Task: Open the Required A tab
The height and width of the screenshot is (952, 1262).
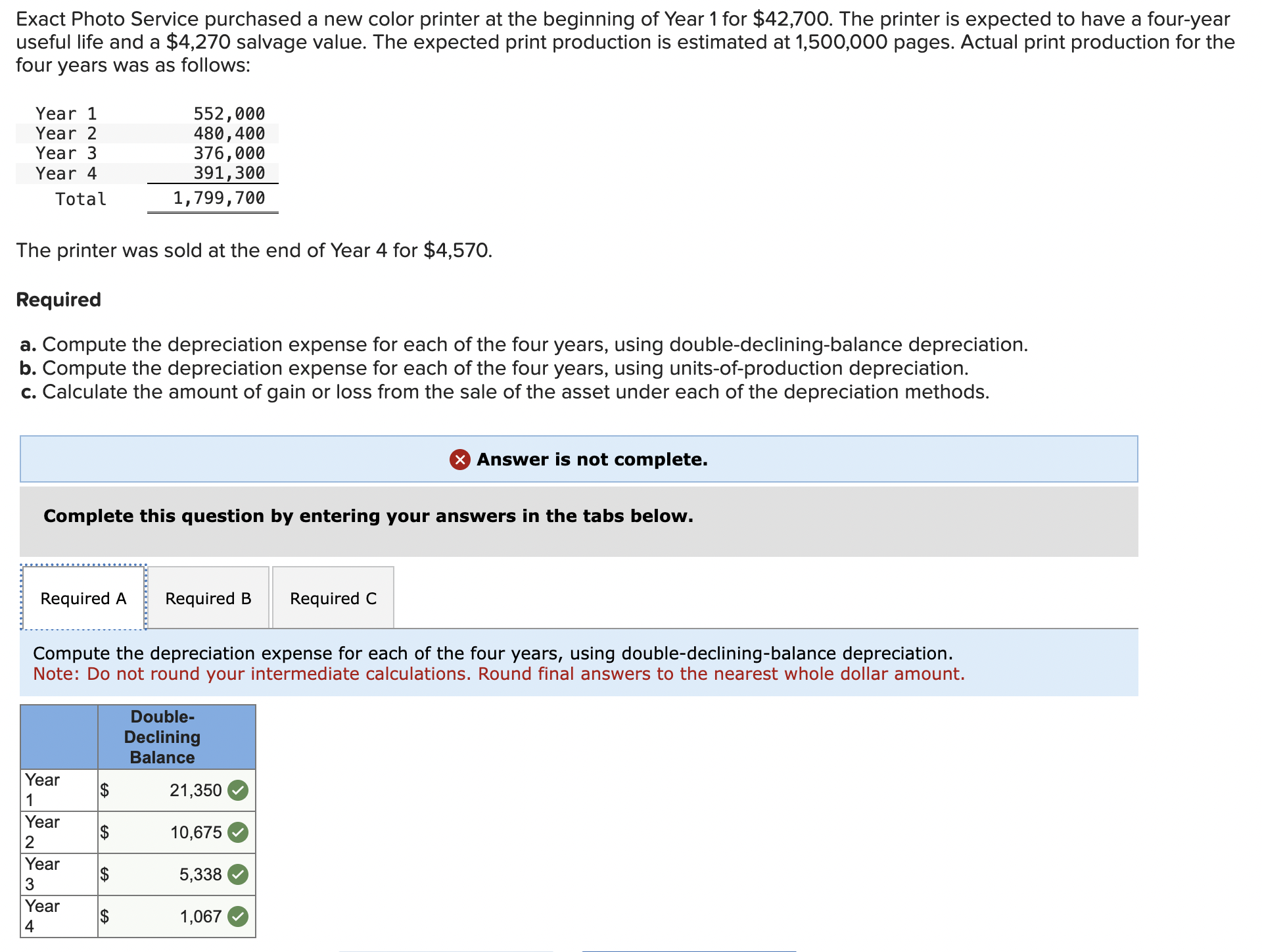Action: click(x=83, y=598)
